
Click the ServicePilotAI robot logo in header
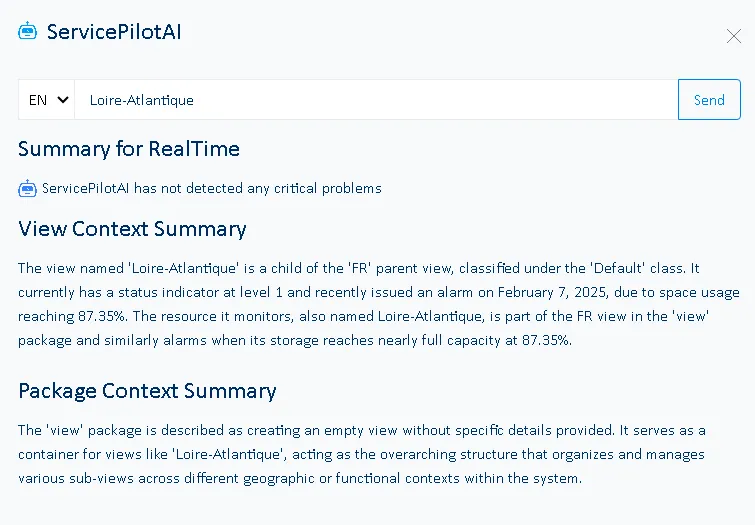(27, 31)
